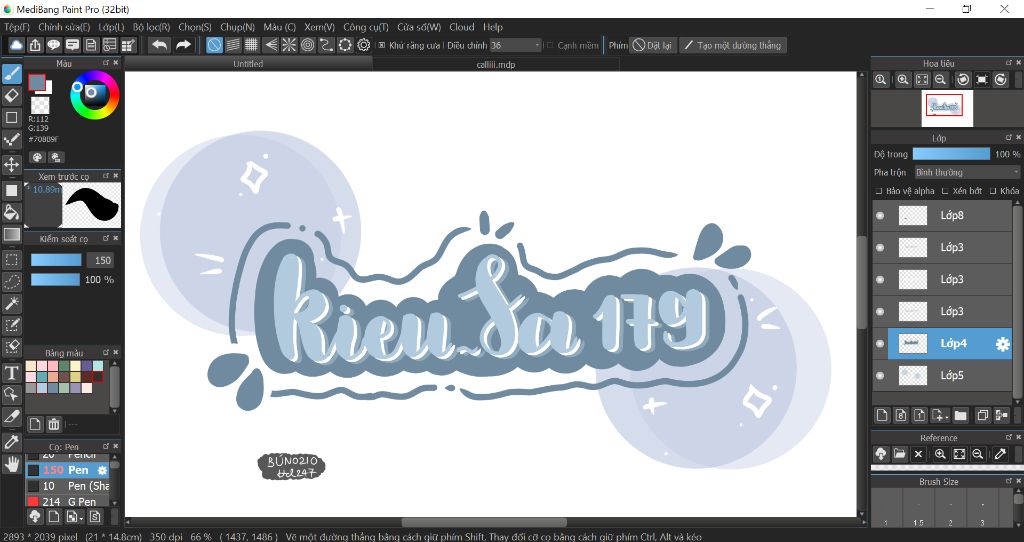Open the Tệp(F) menu
The width and height of the screenshot is (1024, 542).
[17, 27]
